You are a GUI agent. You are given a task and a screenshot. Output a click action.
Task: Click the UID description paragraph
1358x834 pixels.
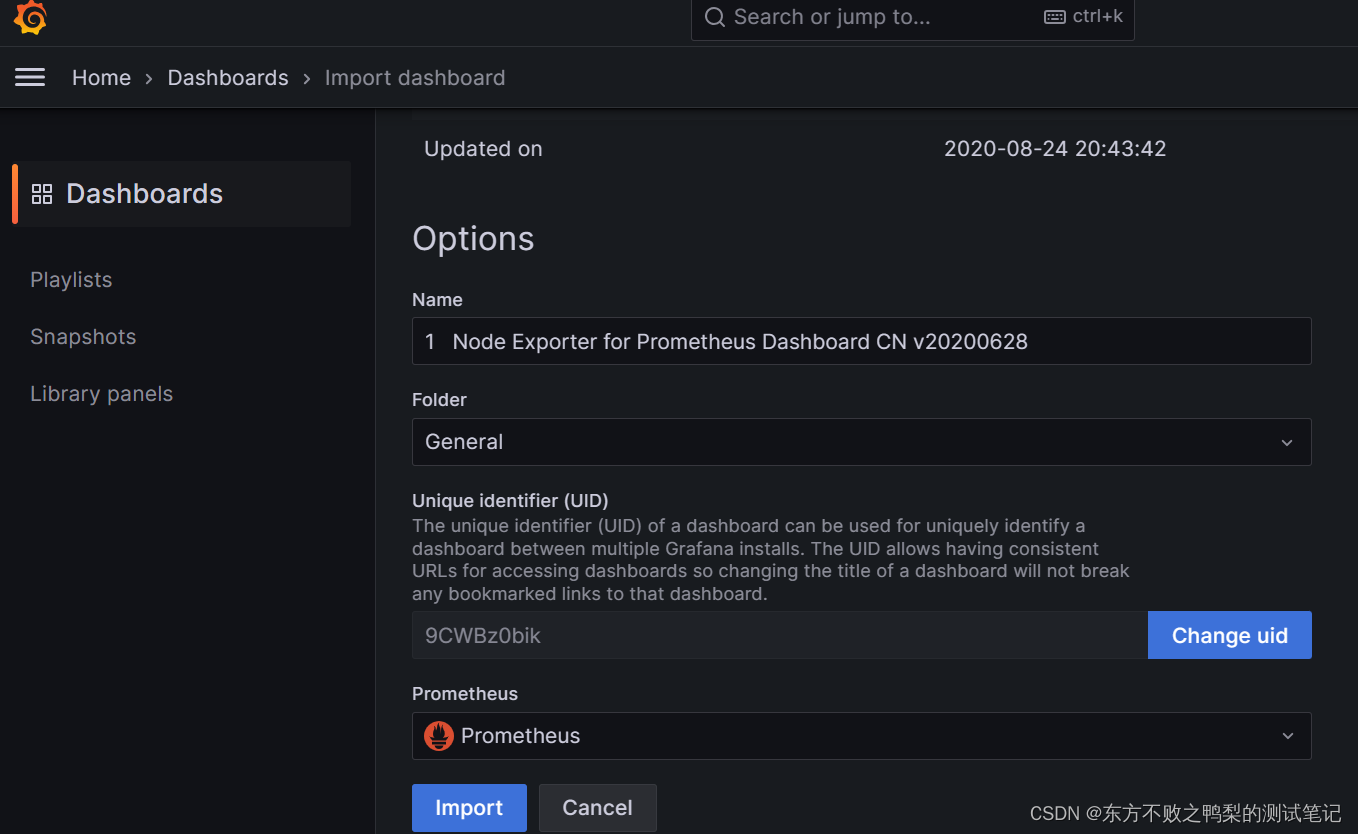coord(771,560)
